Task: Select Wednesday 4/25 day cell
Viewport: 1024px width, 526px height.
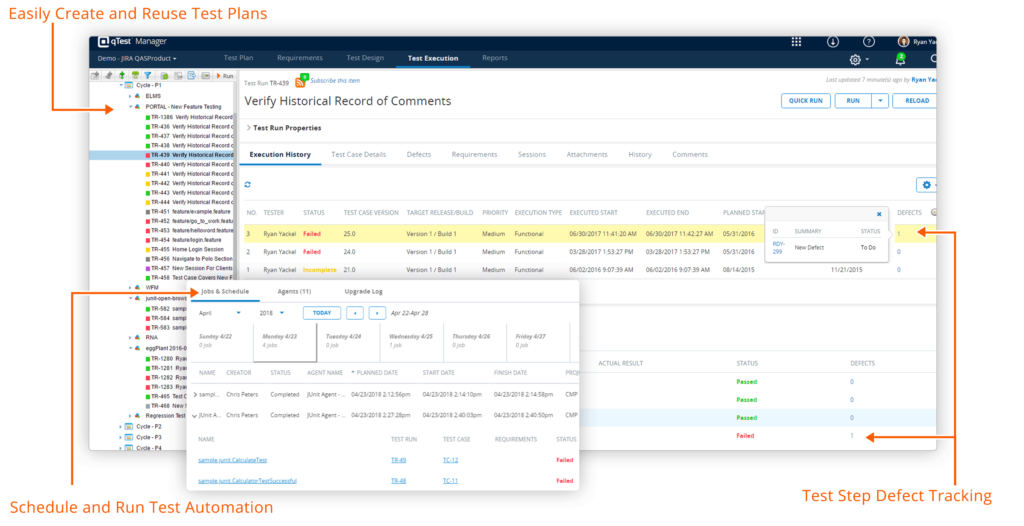Action: (411, 341)
